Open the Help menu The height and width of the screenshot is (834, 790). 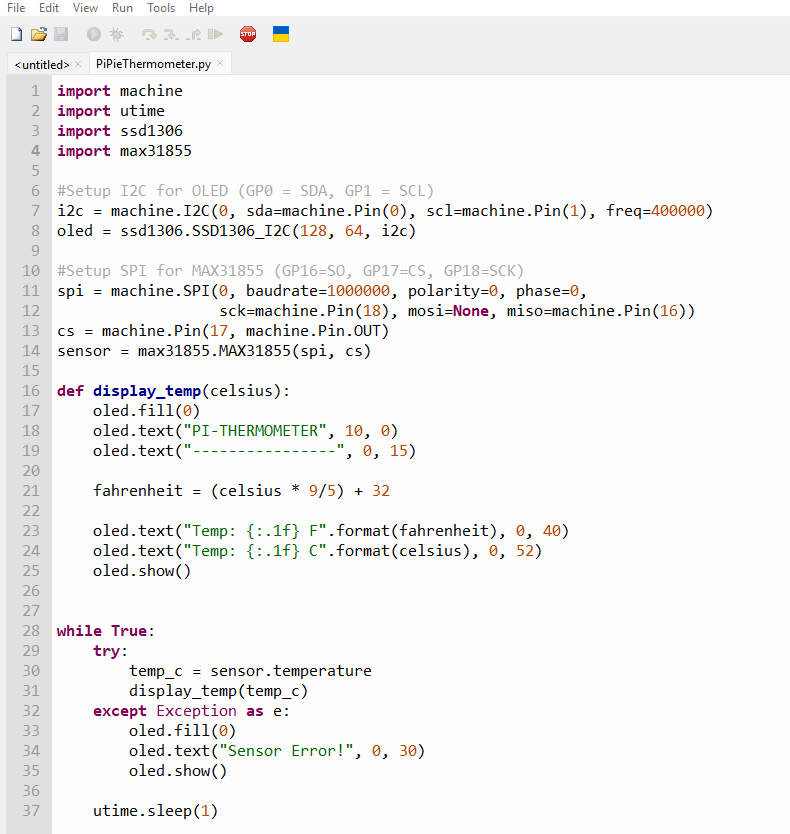point(201,8)
